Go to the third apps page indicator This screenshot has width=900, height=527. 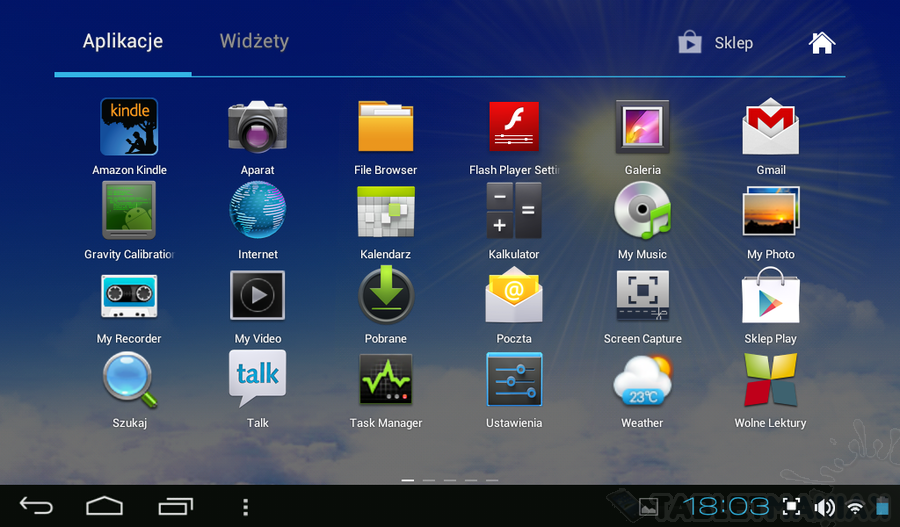(450, 480)
